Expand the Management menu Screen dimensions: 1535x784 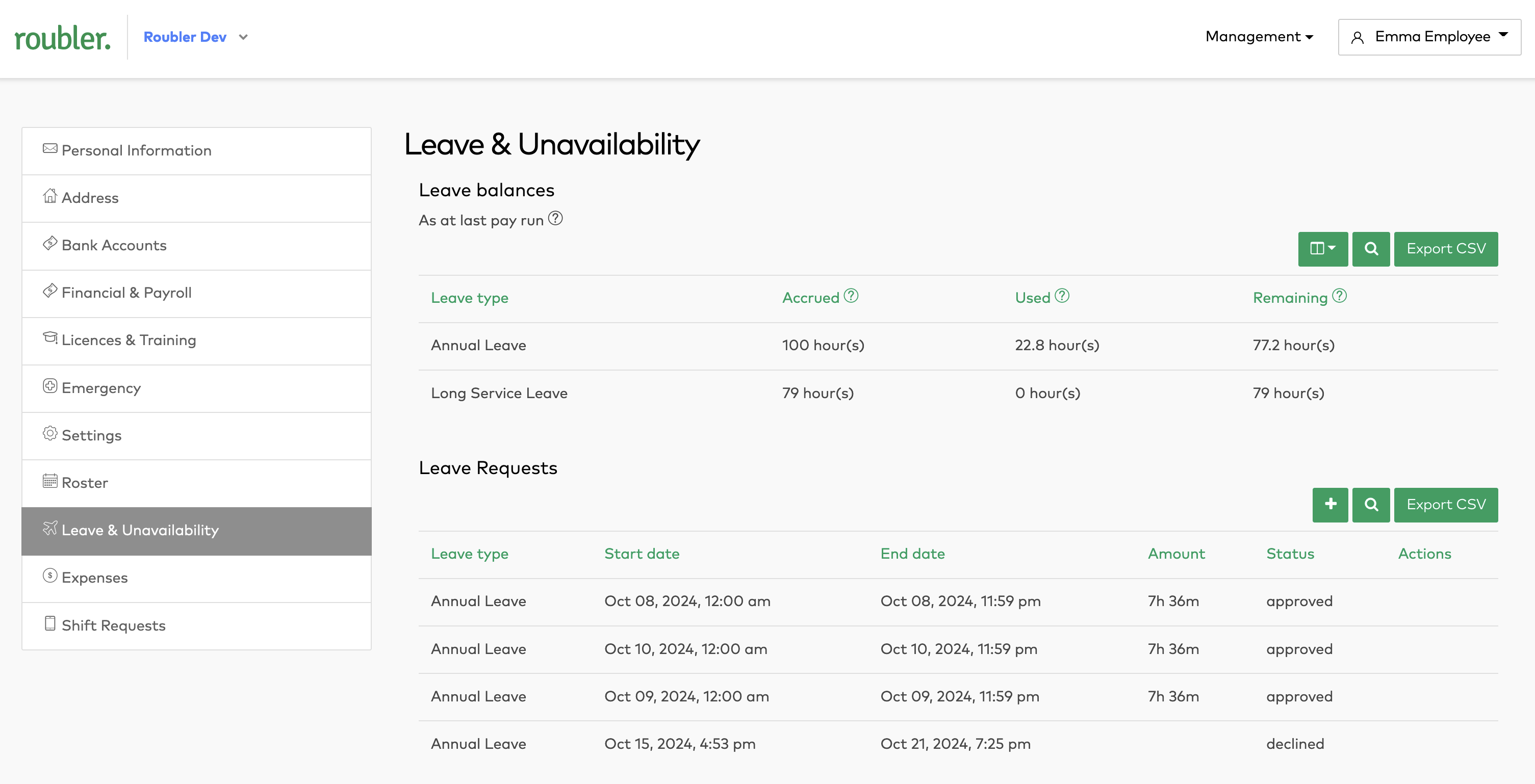click(x=1259, y=37)
